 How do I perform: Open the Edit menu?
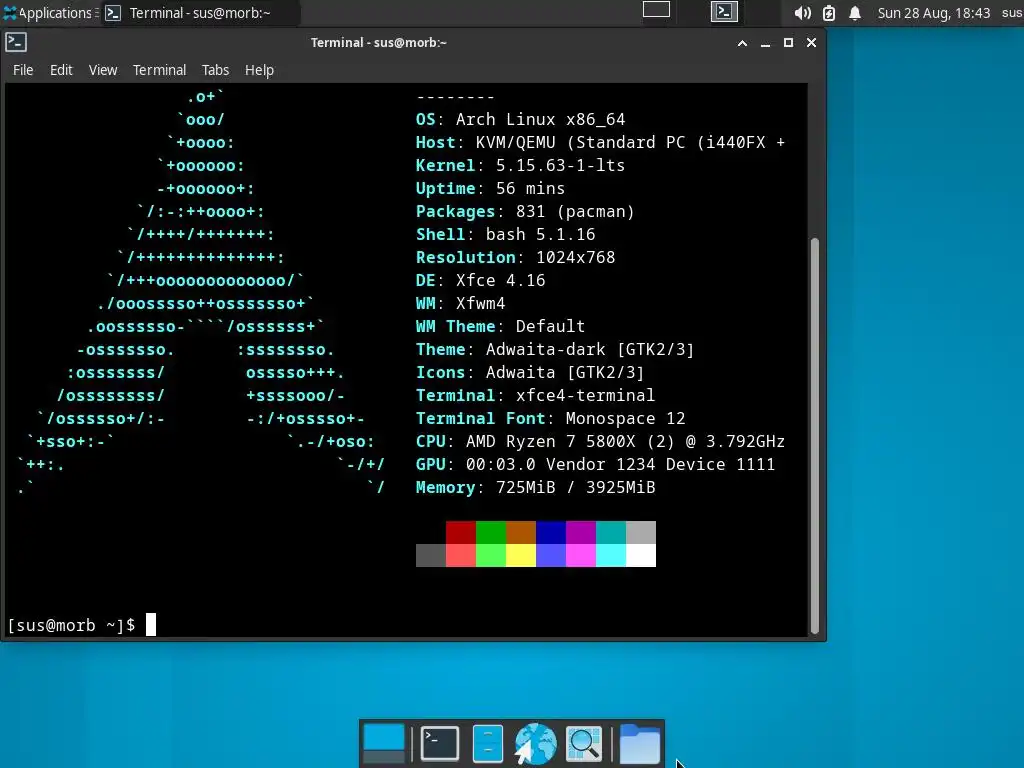click(61, 70)
